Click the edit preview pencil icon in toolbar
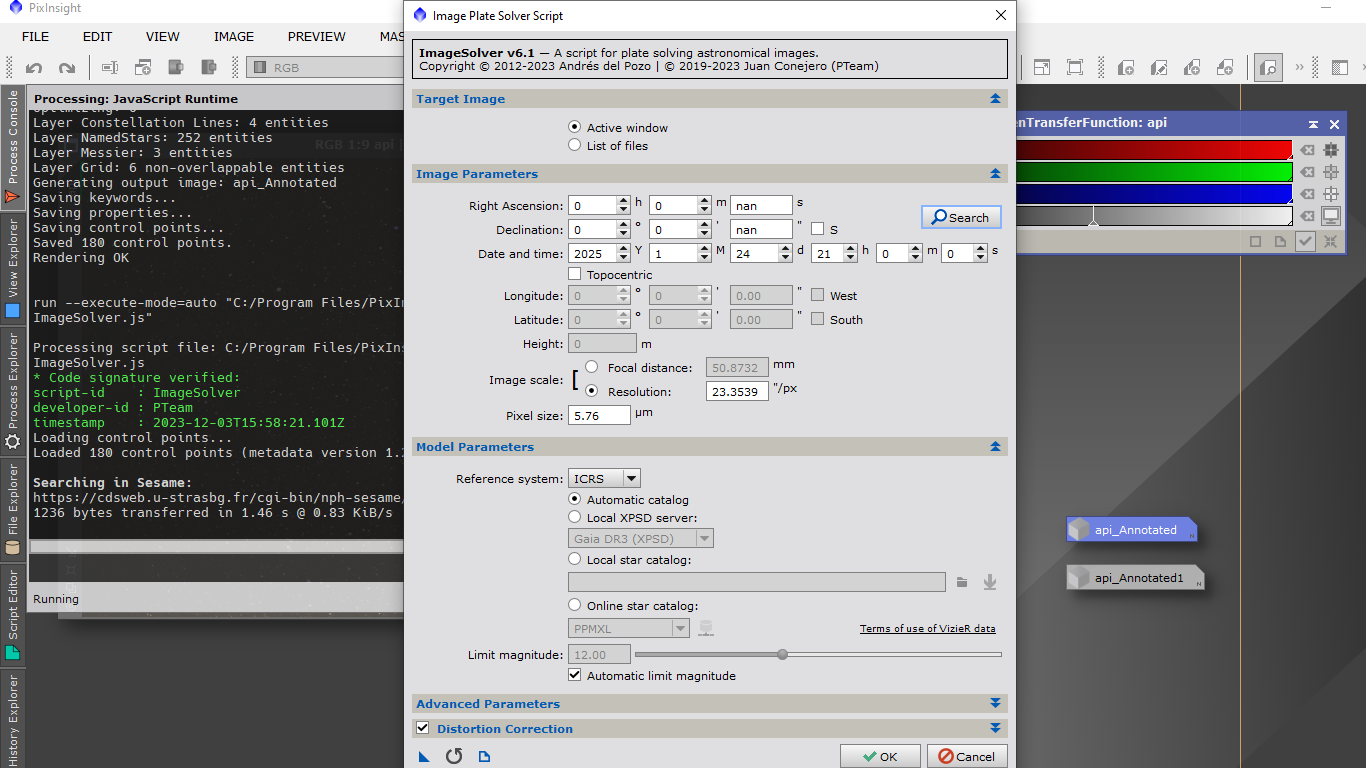1366x768 pixels. click(x=1159, y=68)
